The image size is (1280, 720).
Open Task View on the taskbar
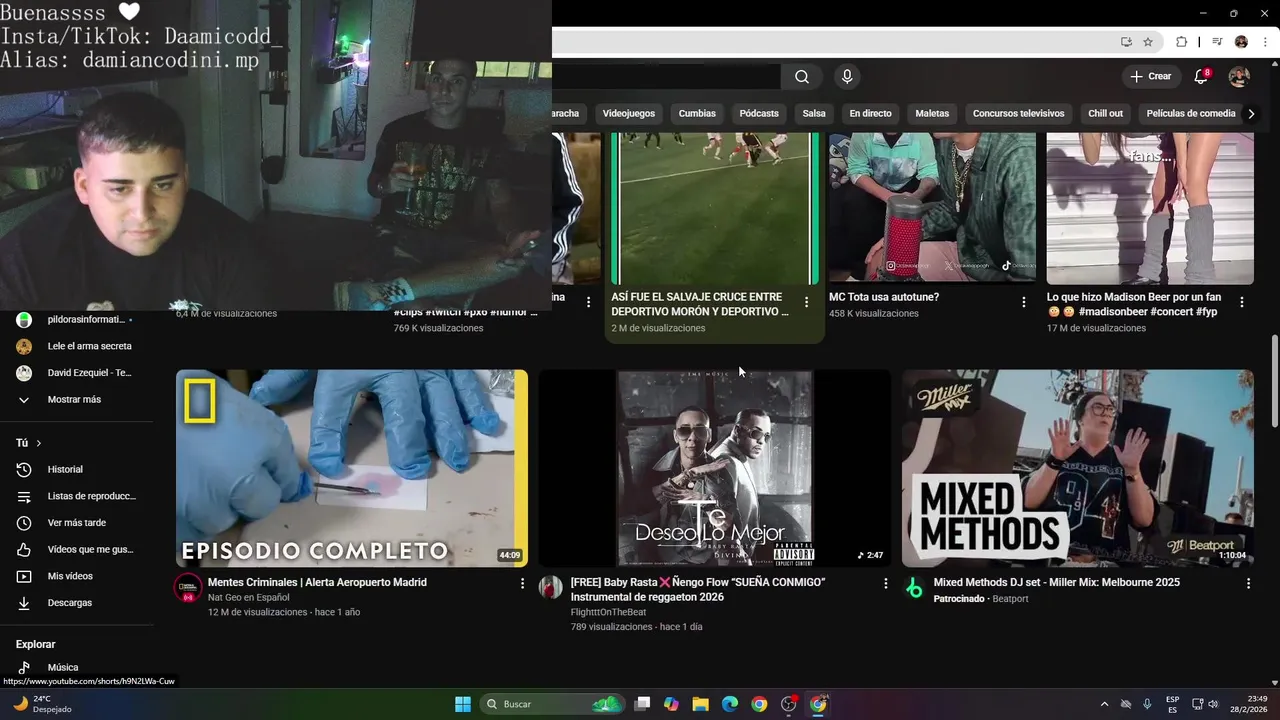[643, 704]
